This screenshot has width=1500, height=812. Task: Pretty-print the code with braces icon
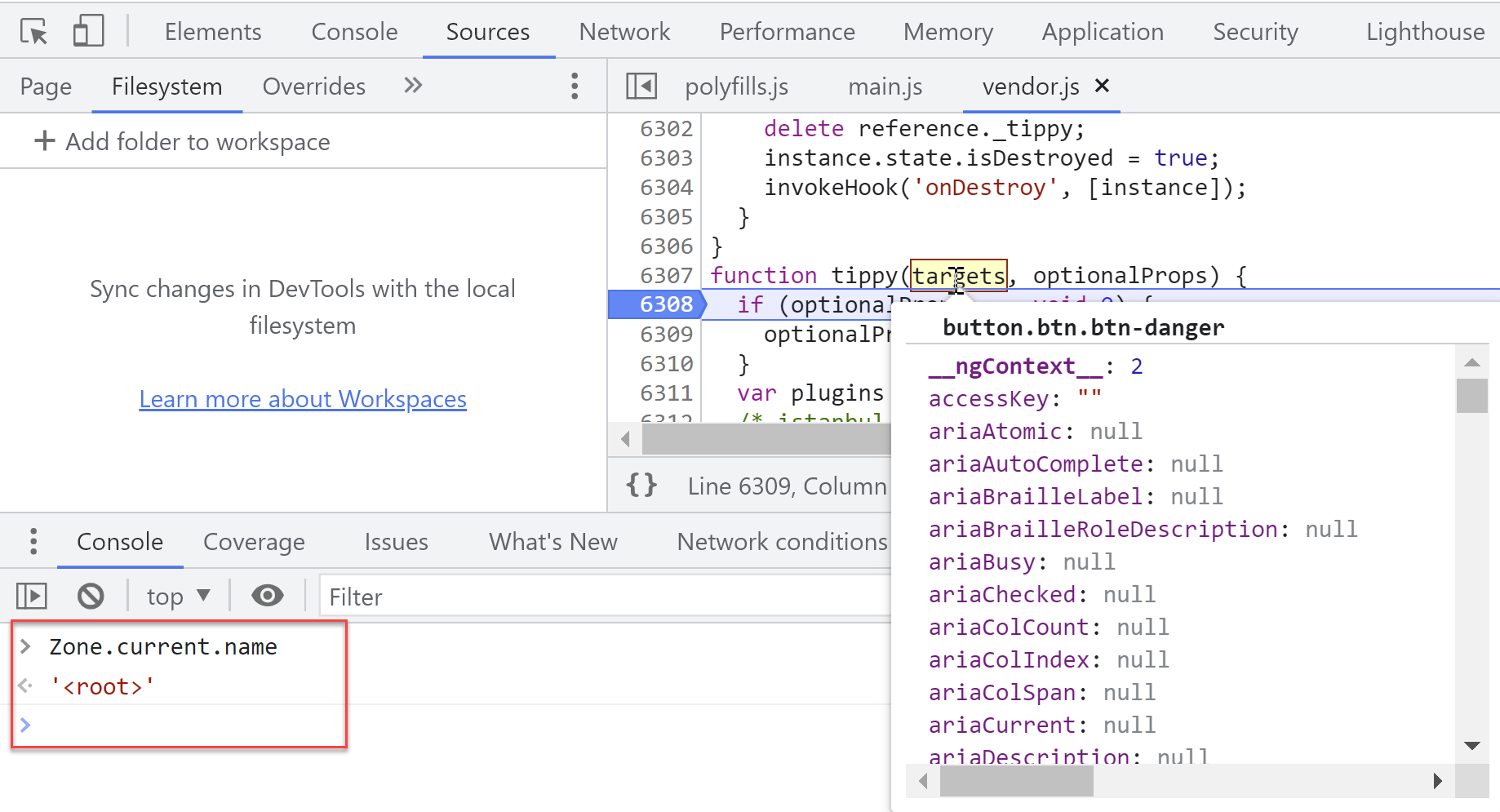point(641,486)
